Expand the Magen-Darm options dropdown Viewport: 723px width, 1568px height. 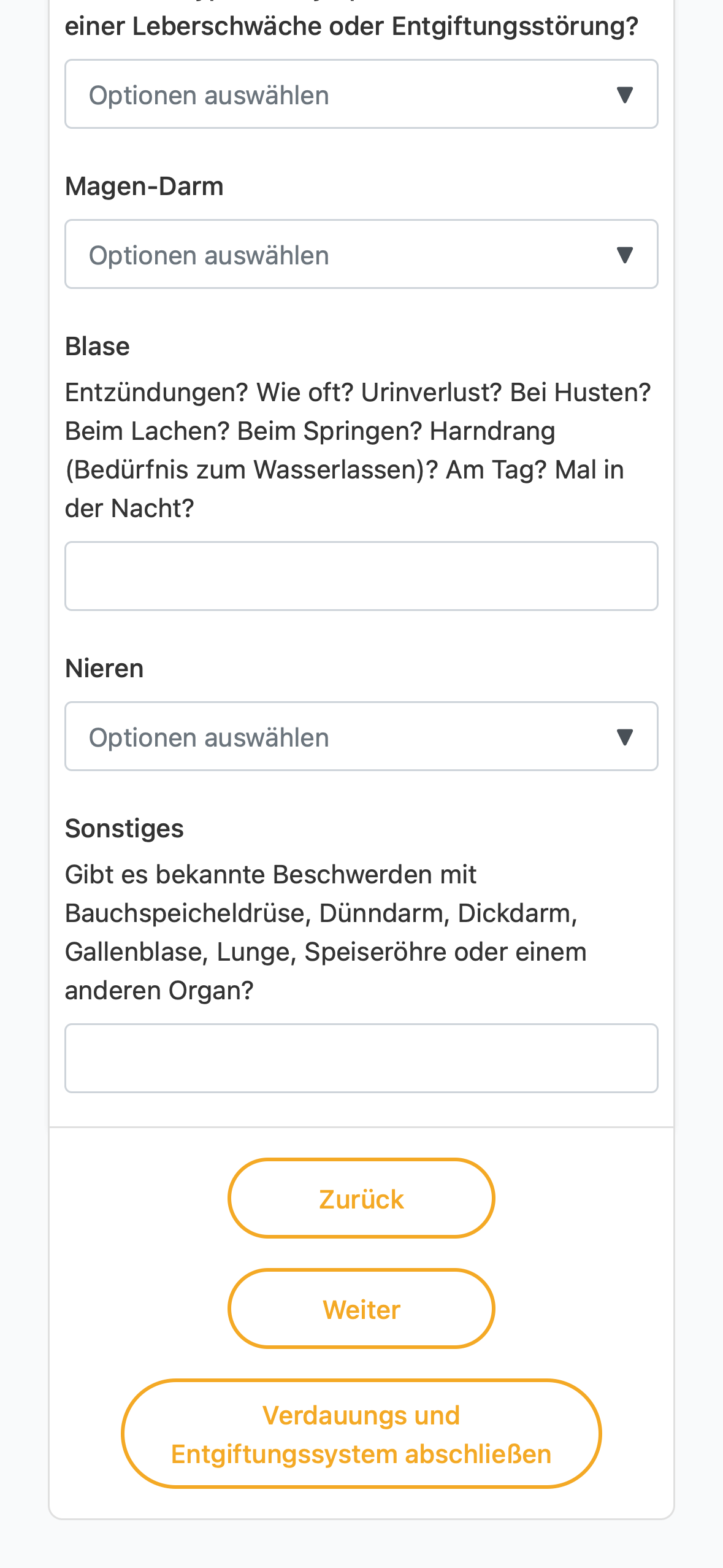point(361,254)
